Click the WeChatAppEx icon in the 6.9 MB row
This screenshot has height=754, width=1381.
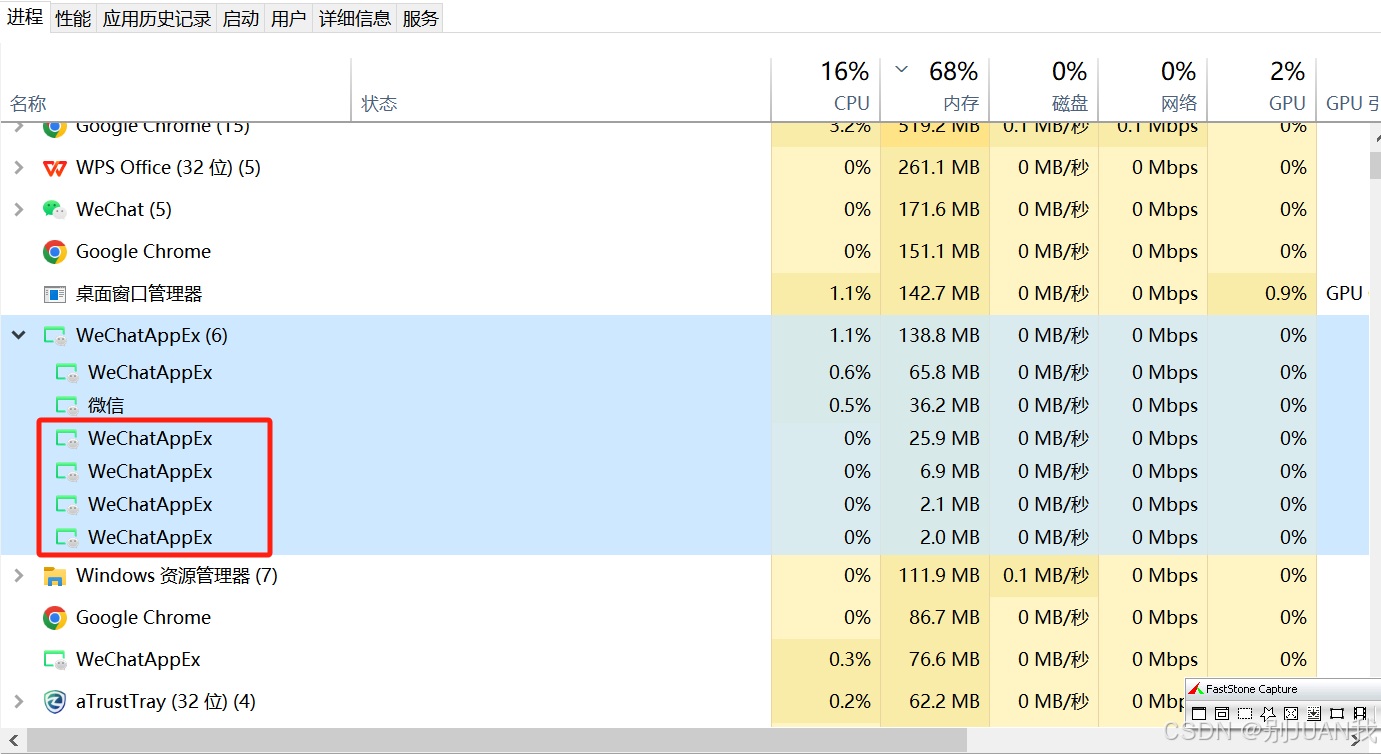coord(67,472)
